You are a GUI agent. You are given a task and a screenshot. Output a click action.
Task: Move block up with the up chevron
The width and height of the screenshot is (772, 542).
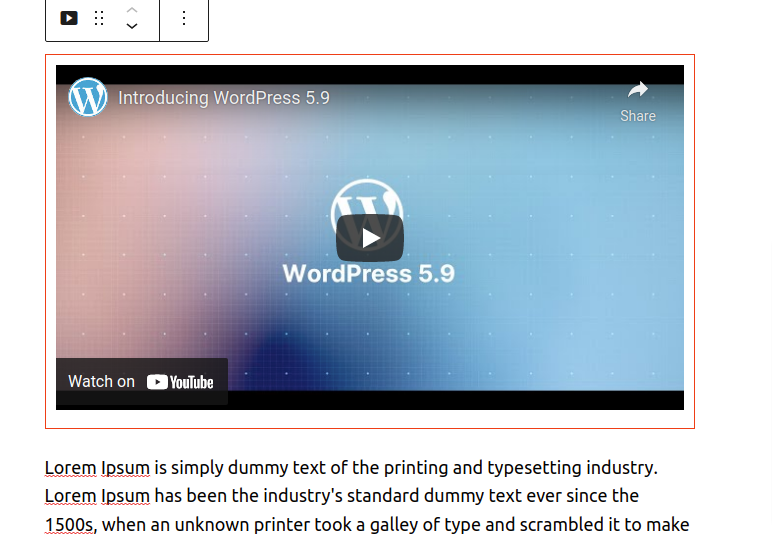132,10
